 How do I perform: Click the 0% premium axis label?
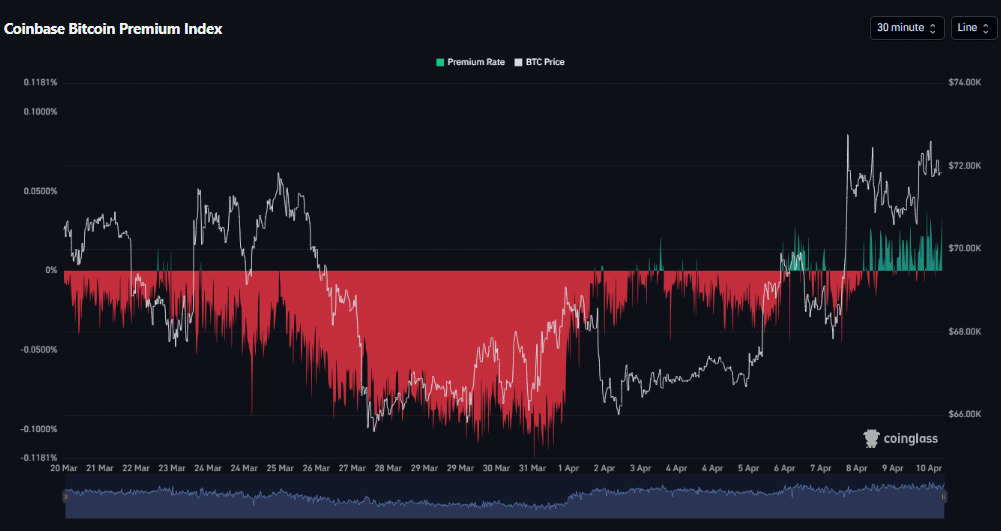(x=51, y=270)
